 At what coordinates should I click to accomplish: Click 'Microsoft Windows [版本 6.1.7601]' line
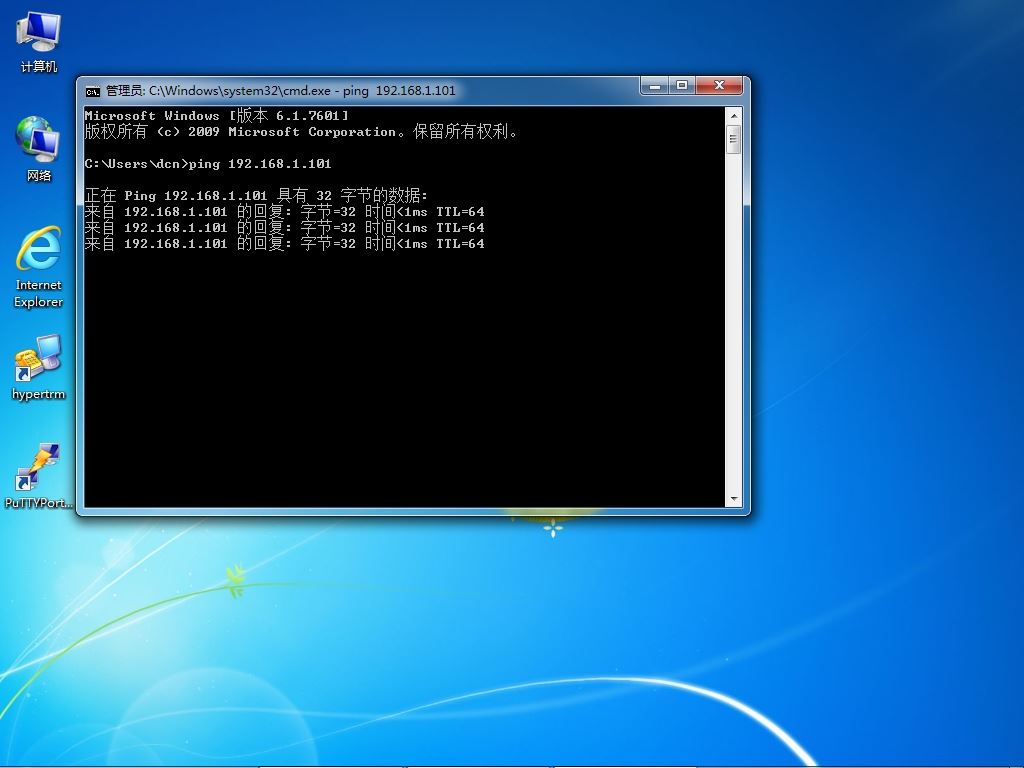click(217, 116)
